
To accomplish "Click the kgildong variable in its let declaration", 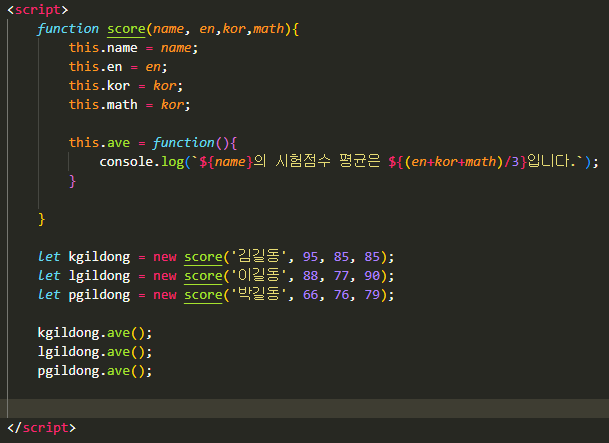I will pos(99,257).
